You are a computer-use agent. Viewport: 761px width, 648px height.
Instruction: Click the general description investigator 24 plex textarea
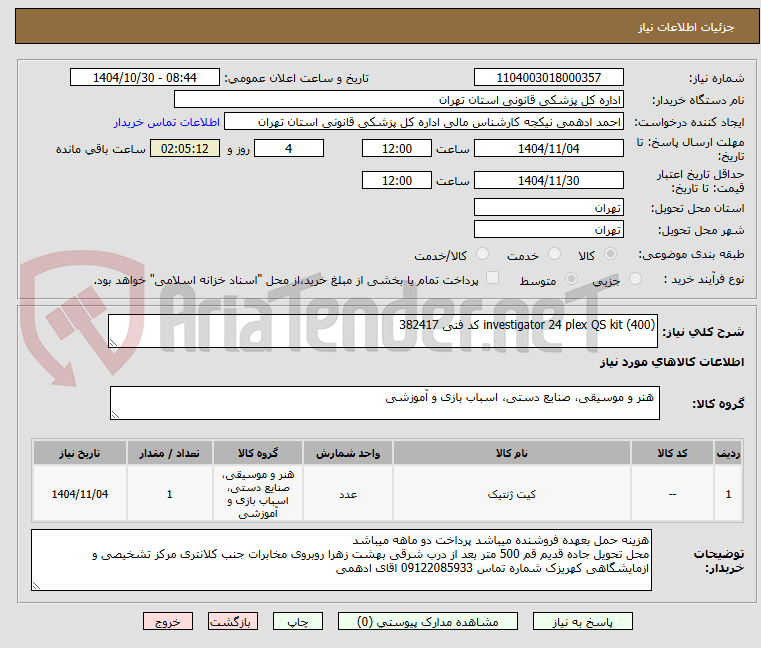[x=383, y=331]
